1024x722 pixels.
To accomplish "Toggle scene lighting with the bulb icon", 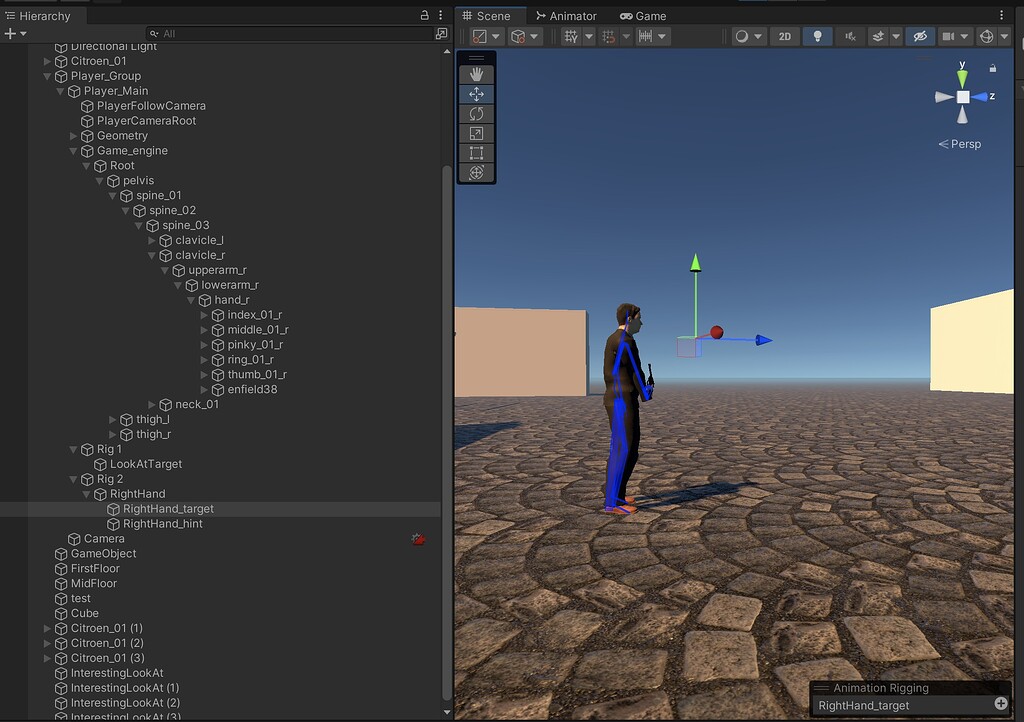I will pos(815,36).
